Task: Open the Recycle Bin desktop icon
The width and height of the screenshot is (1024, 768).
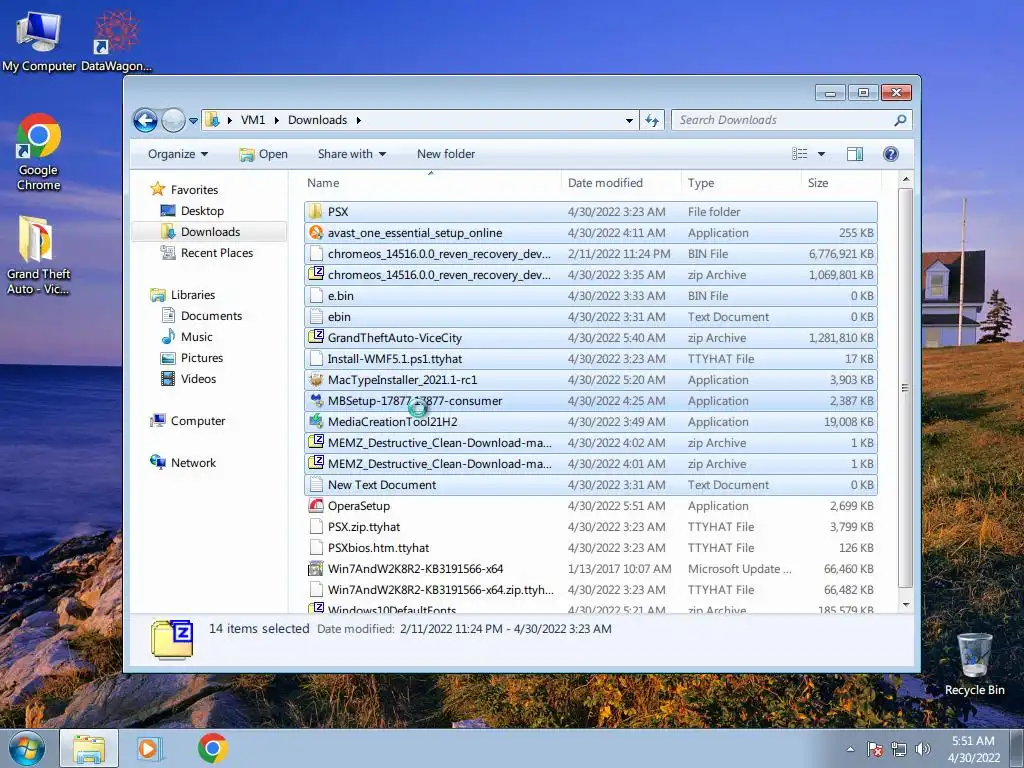Action: tap(974, 665)
